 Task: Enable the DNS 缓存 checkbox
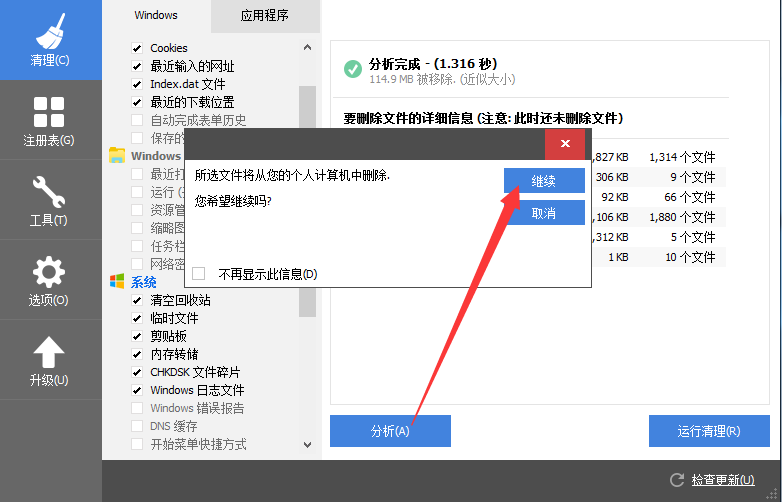[138, 426]
